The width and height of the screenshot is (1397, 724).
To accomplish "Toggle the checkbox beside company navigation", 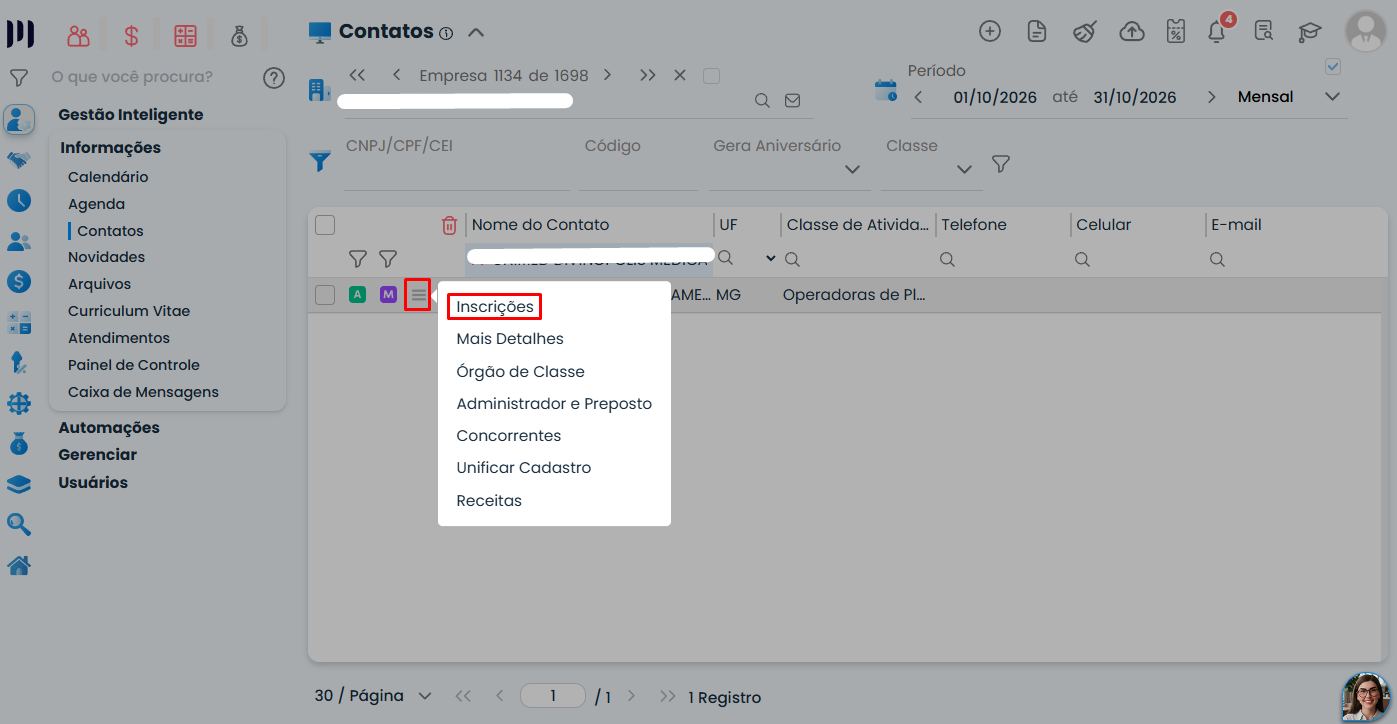I will [711, 76].
